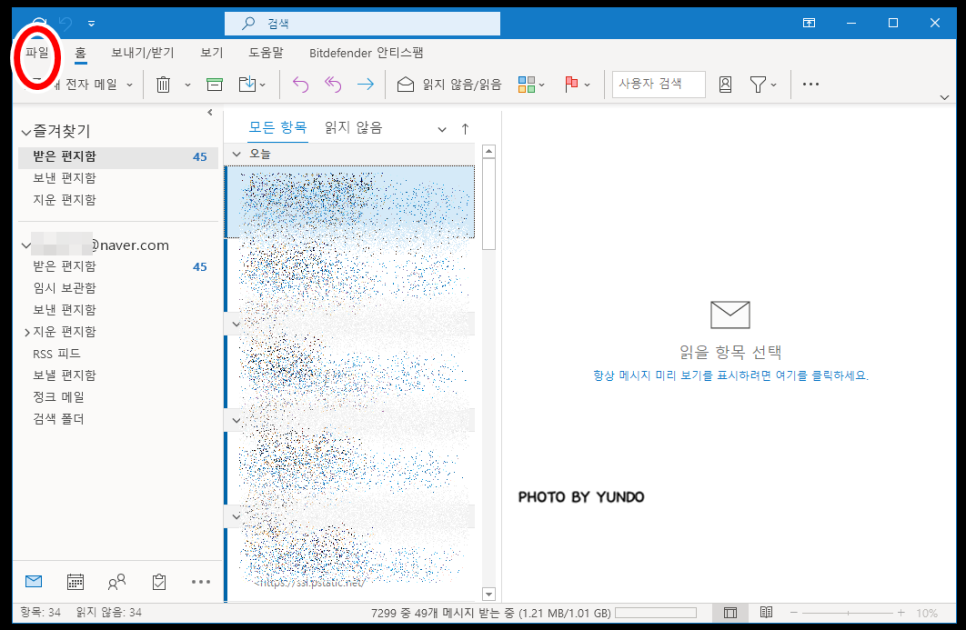966x630 pixels.
Task: Click the always preview messages link
Action: pyautogui.click(x=731, y=375)
